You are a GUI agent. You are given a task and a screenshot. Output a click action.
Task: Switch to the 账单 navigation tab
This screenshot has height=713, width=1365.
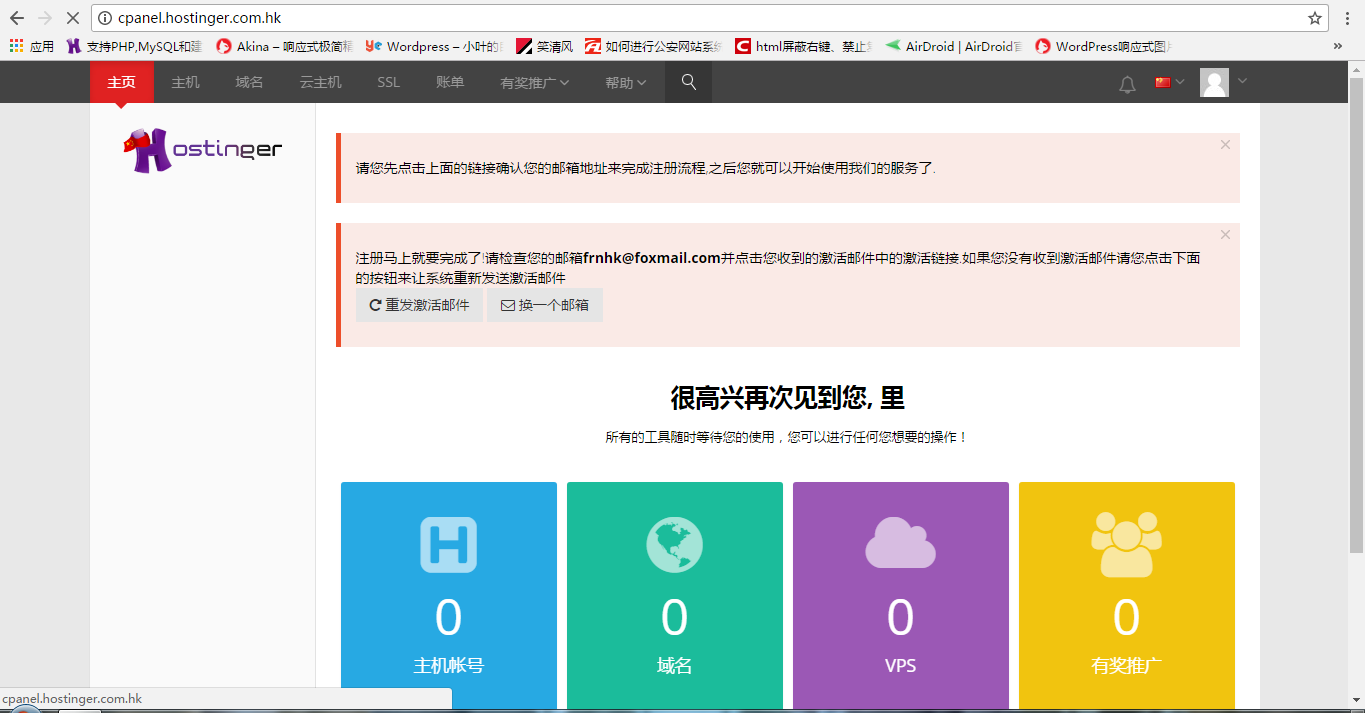450,82
